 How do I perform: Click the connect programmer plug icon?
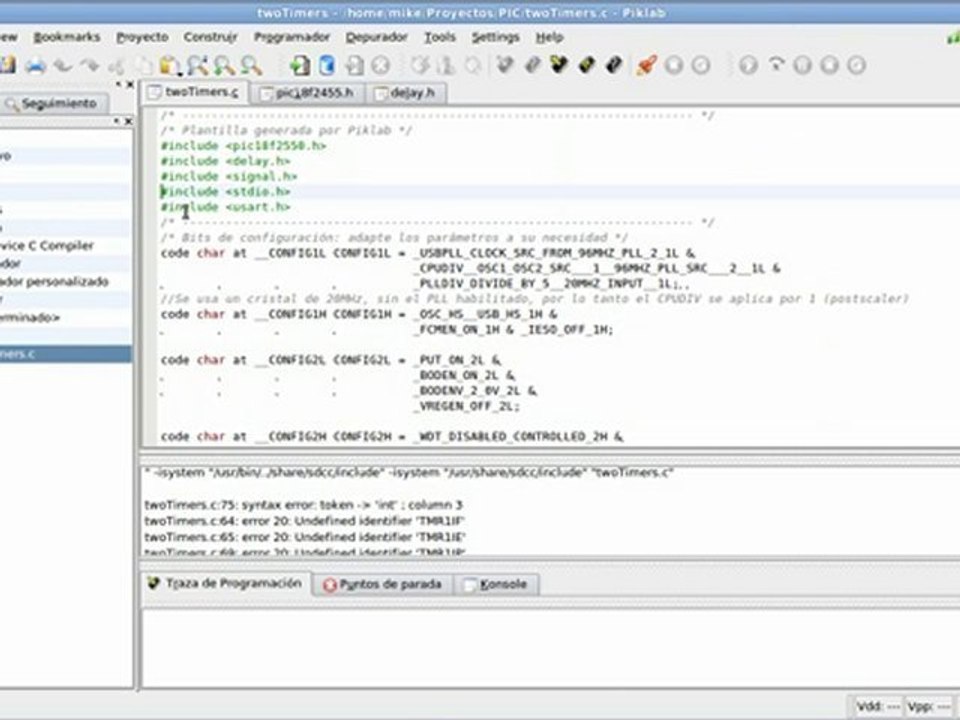[504, 64]
